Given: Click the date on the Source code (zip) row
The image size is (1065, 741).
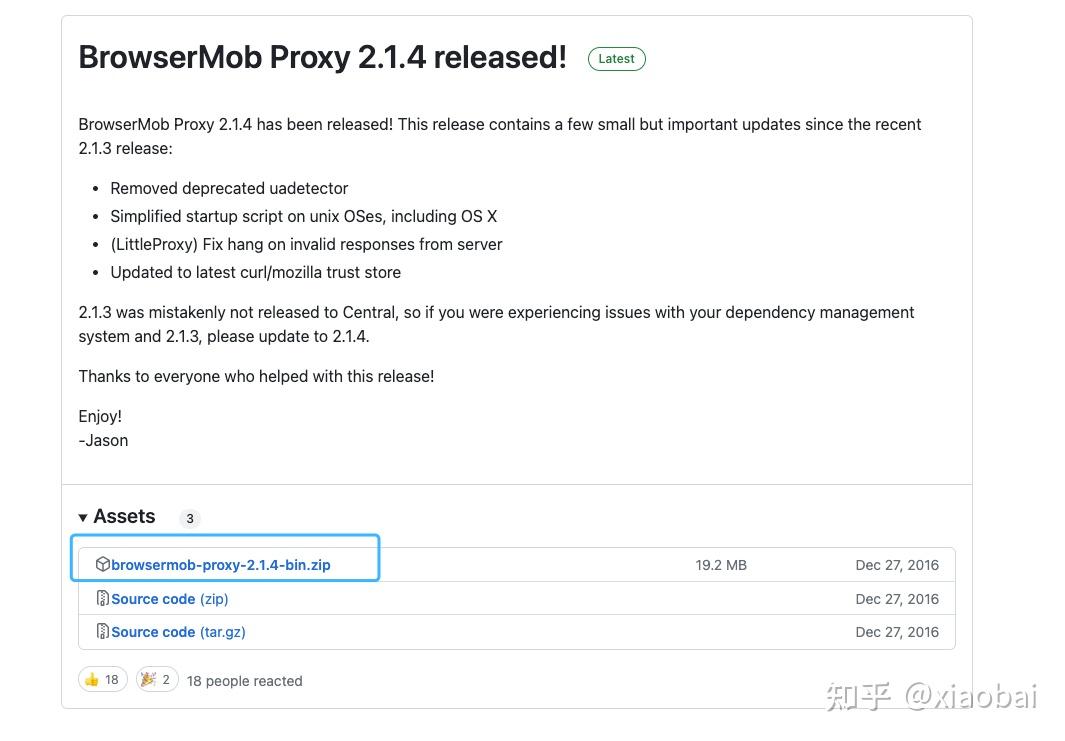Looking at the screenshot, I should pos(897,599).
